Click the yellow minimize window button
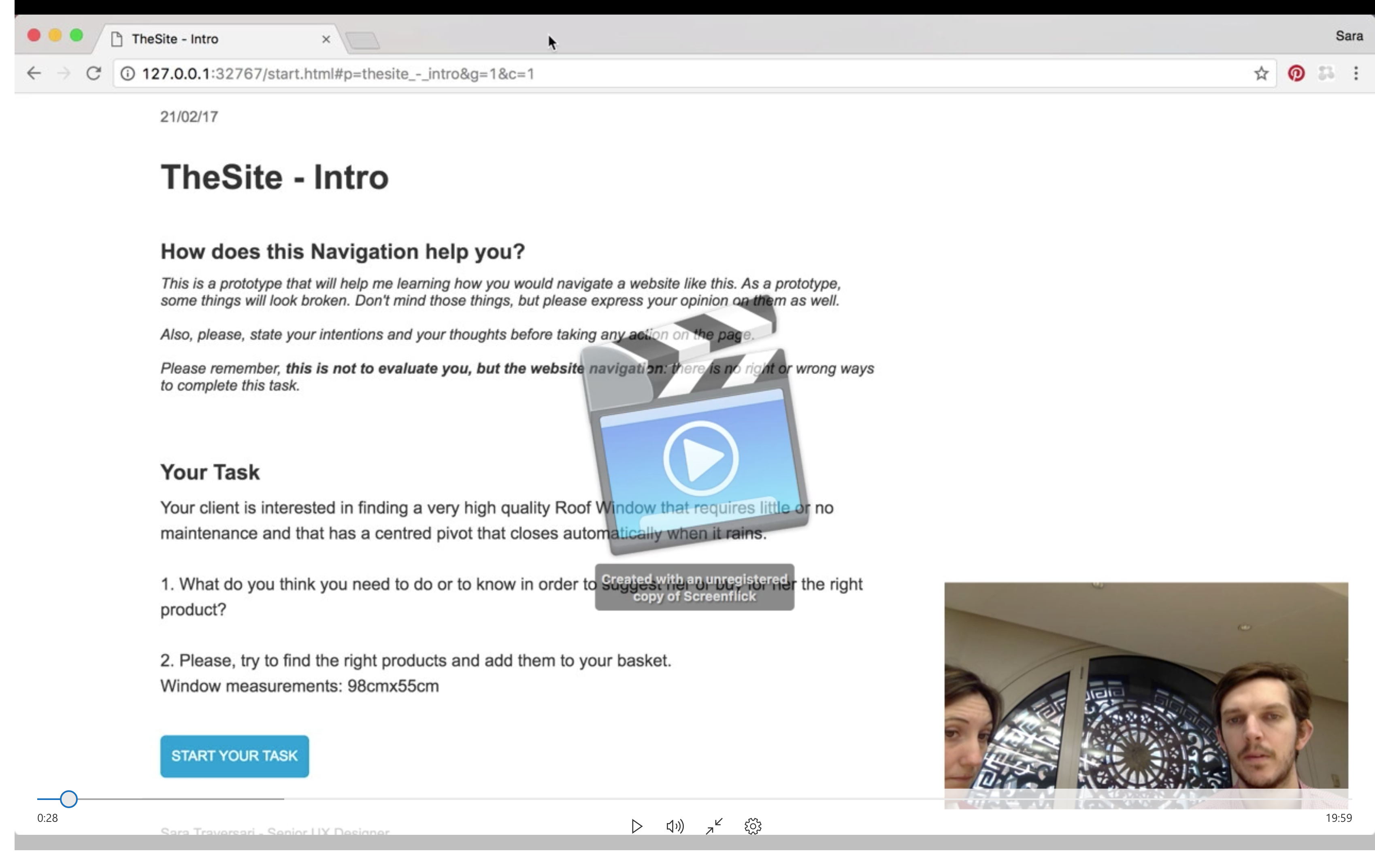The width and height of the screenshot is (1375, 868). (55, 35)
